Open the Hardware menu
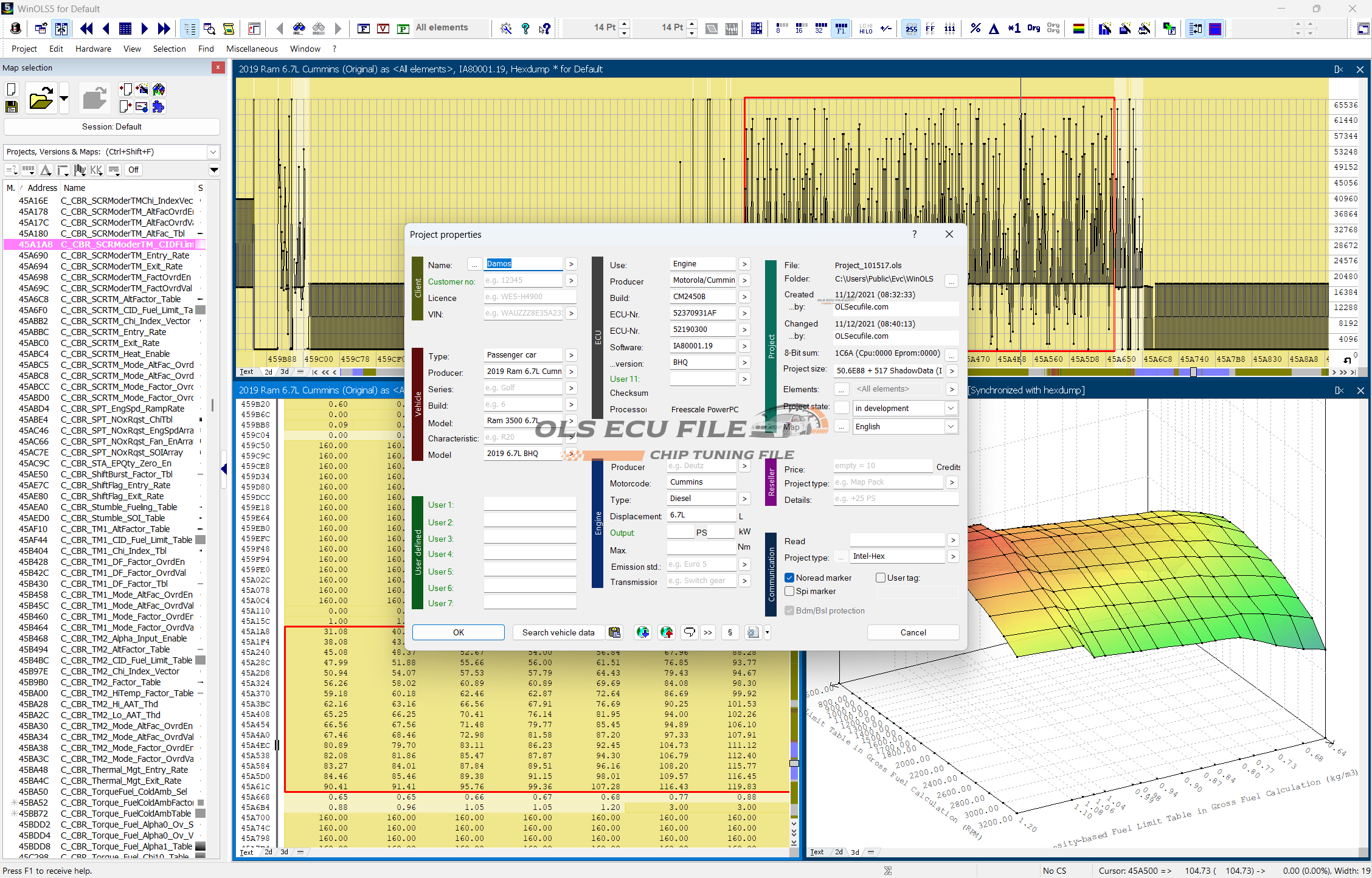 (x=93, y=49)
